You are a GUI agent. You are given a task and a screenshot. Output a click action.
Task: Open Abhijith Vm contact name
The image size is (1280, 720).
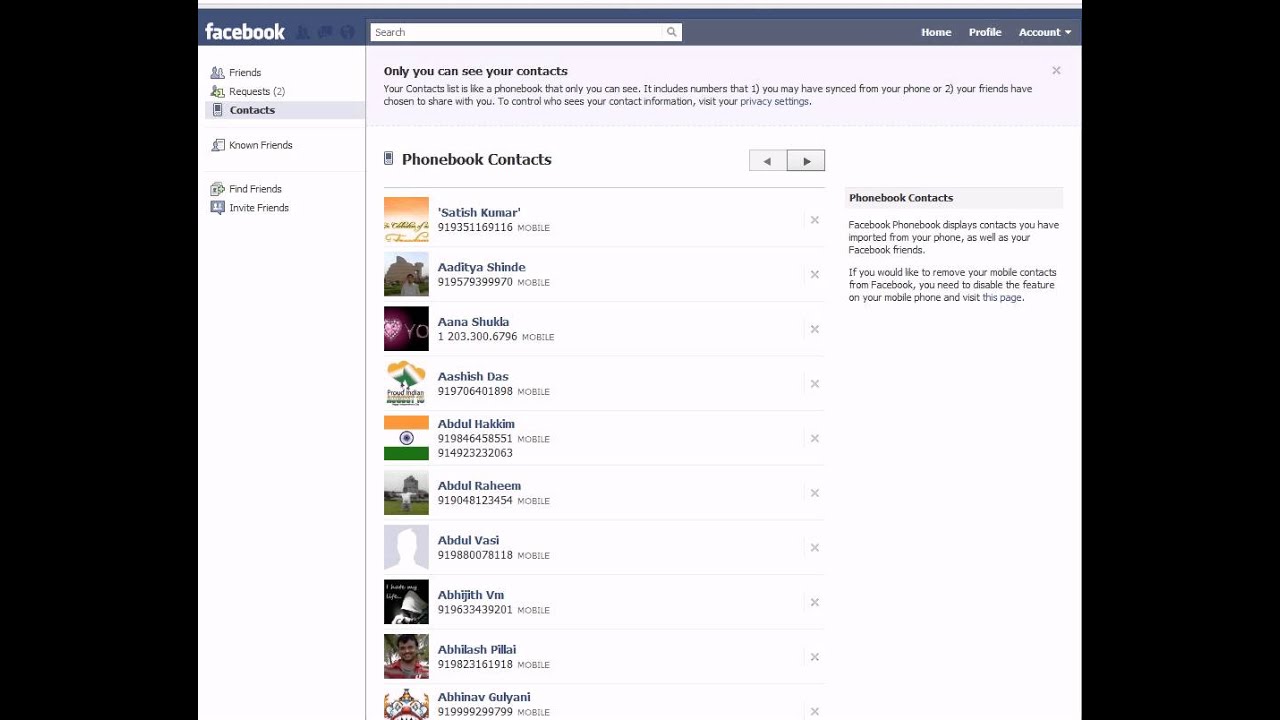point(470,595)
